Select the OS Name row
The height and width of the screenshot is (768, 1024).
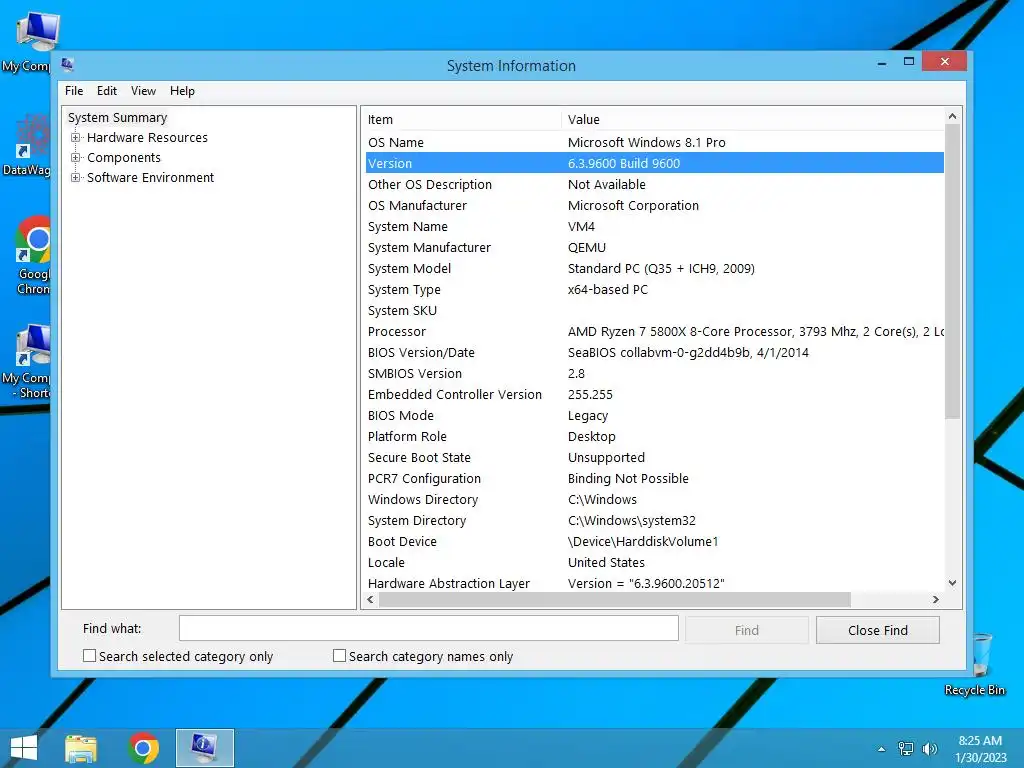654,142
